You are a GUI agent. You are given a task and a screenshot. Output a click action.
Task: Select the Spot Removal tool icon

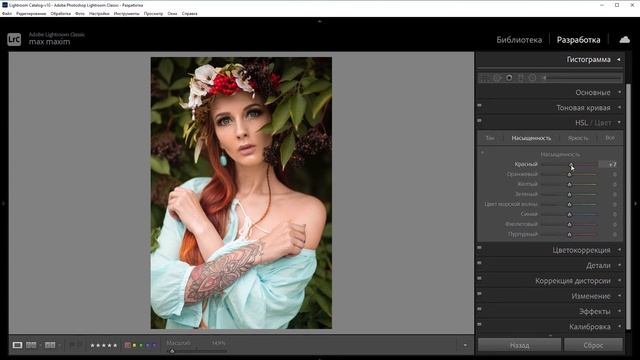coord(497,78)
